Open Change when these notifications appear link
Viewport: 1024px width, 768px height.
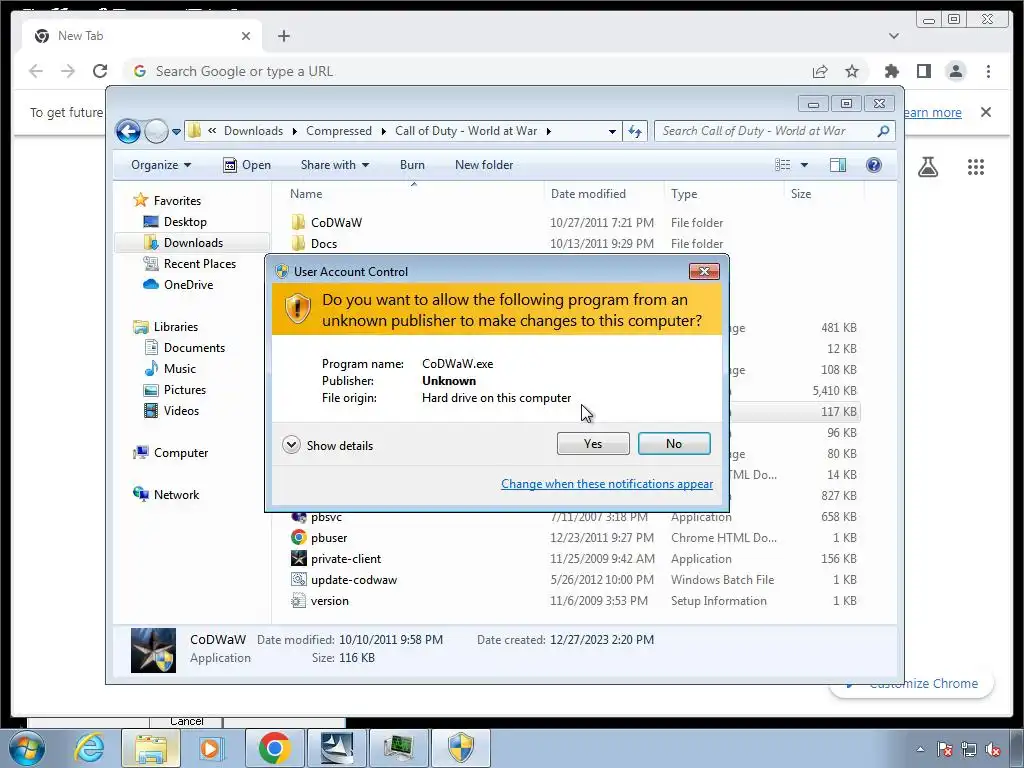click(607, 484)
